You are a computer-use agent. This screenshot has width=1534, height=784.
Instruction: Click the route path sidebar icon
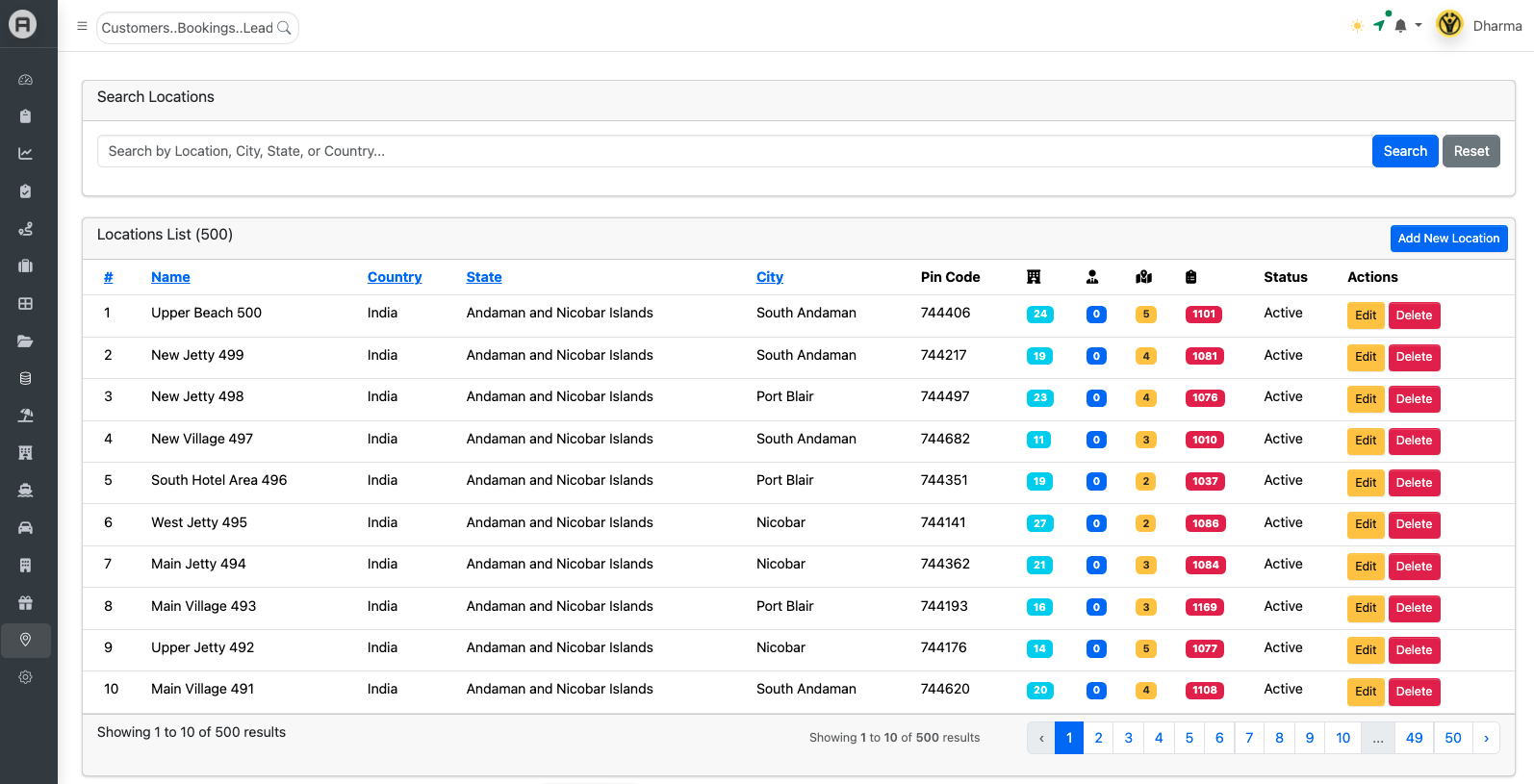point(26,229)
